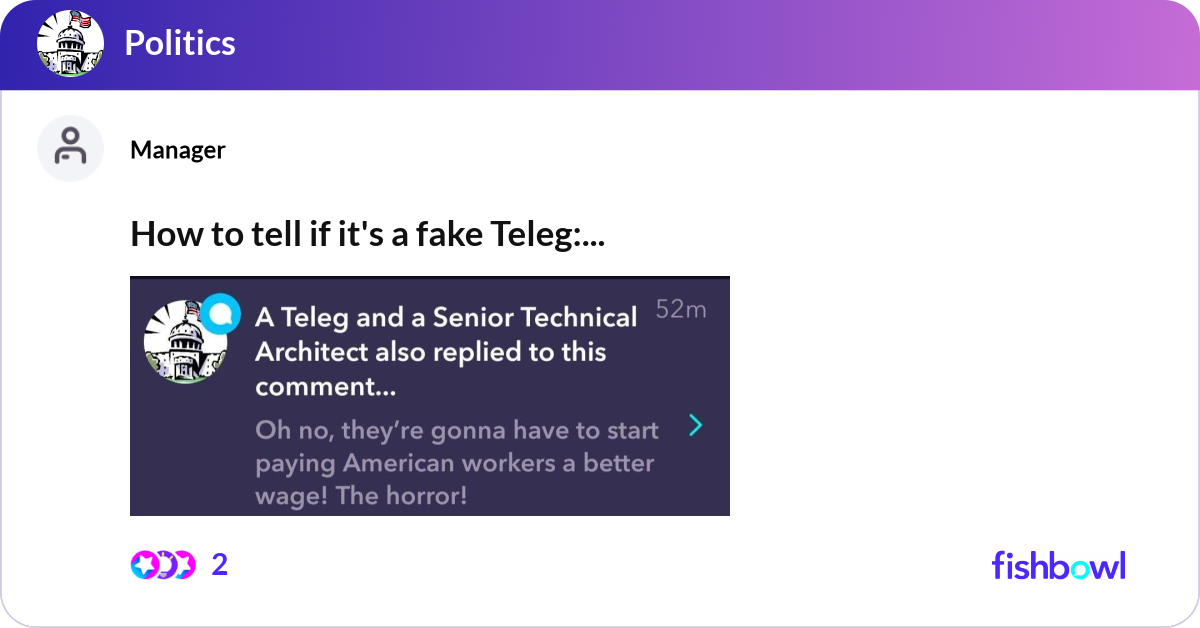The height and width of the screenshot is (628, 1200).
Task: Click the fishbowl logo
Action: (1058, 565)
